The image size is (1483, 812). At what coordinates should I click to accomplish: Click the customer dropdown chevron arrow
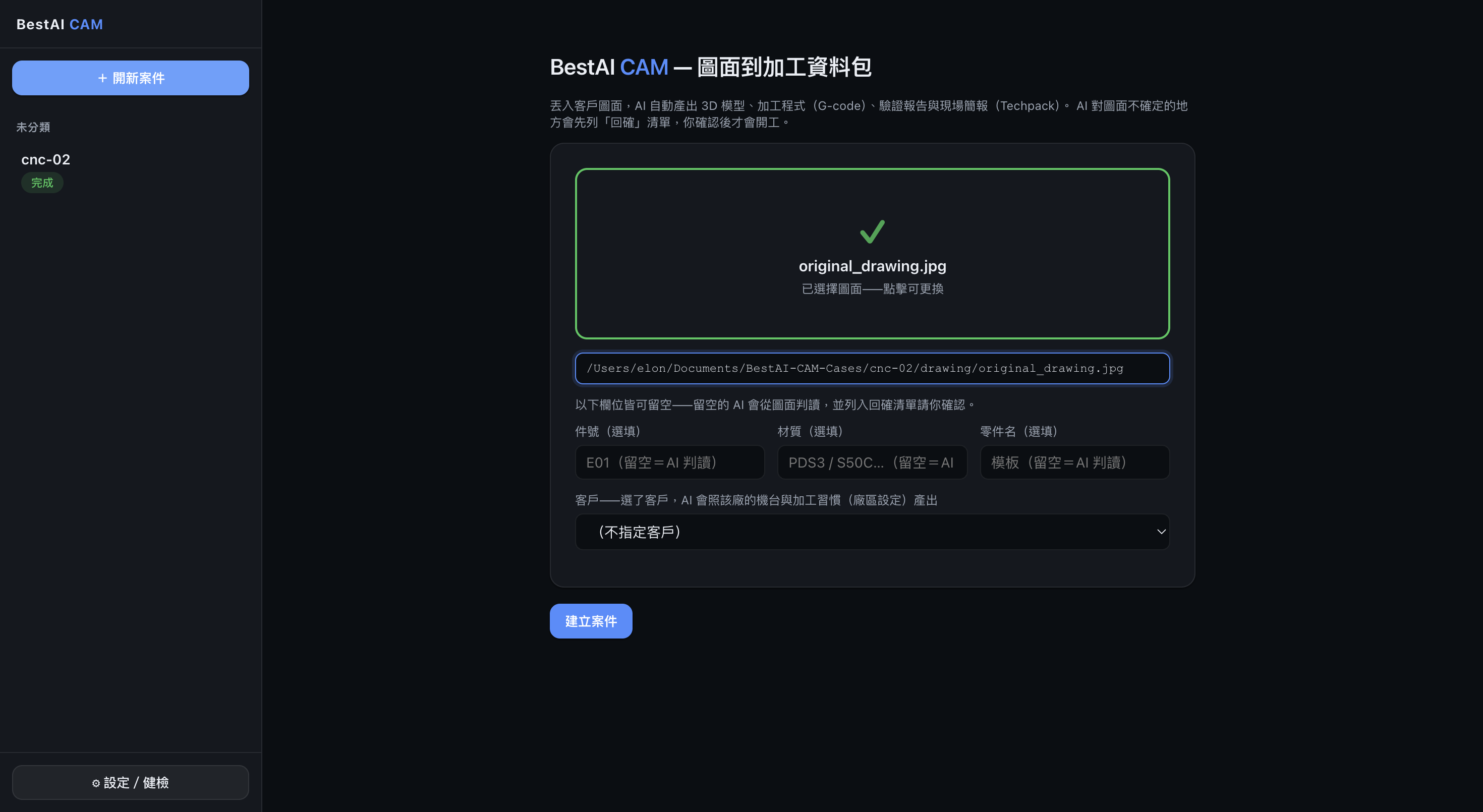[1161, 532]
